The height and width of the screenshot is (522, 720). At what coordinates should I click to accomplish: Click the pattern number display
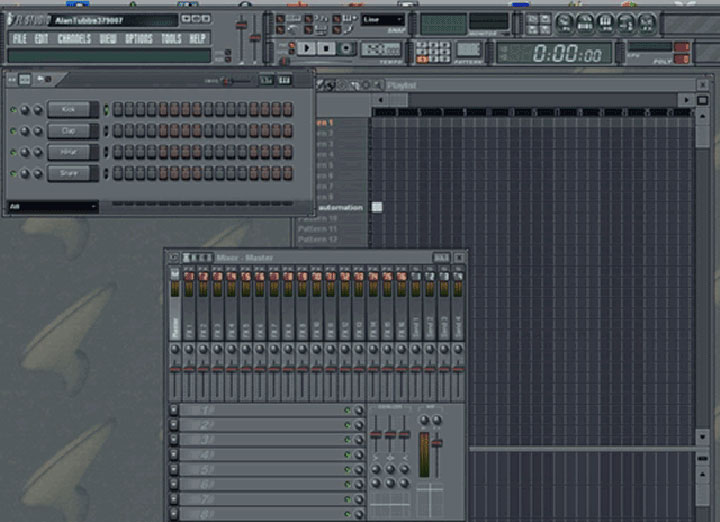[468, 49]
